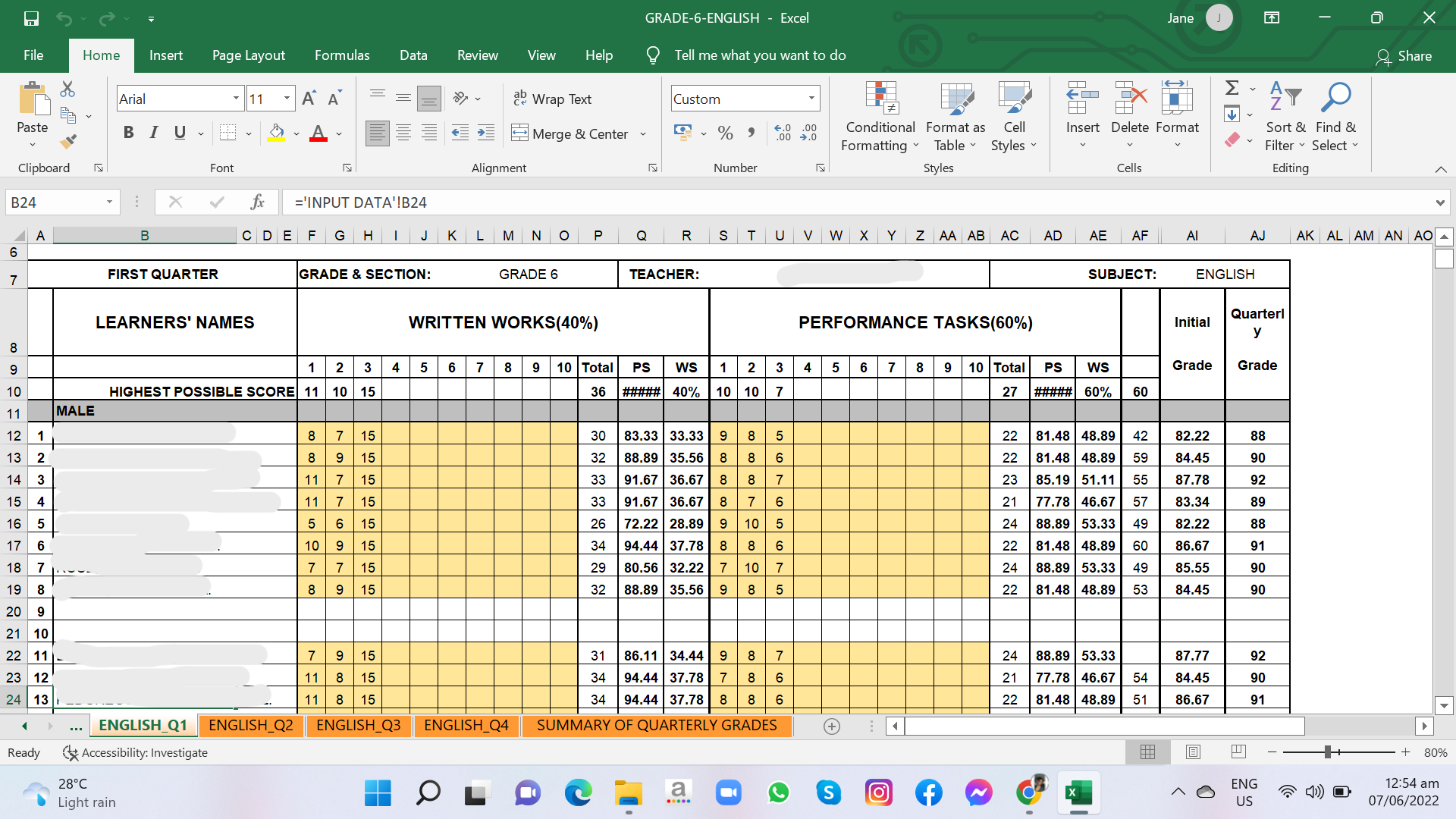Screen dimensions: 1456x819
Task: Click the Borders icon
Action: [x=227, y=133]
